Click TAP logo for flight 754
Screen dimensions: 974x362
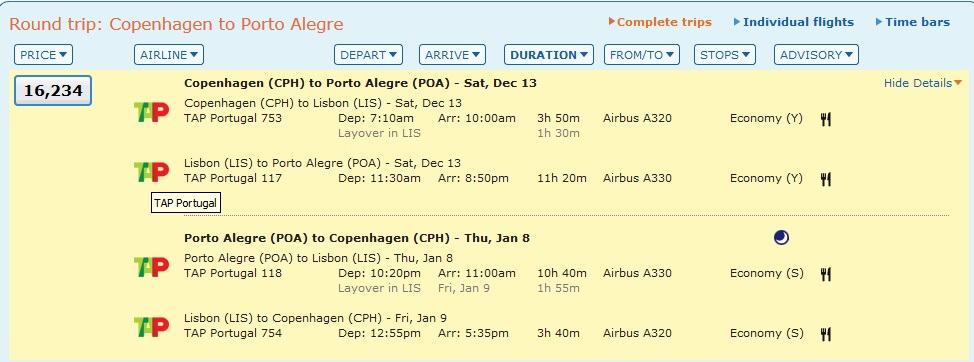pos(152,327)
